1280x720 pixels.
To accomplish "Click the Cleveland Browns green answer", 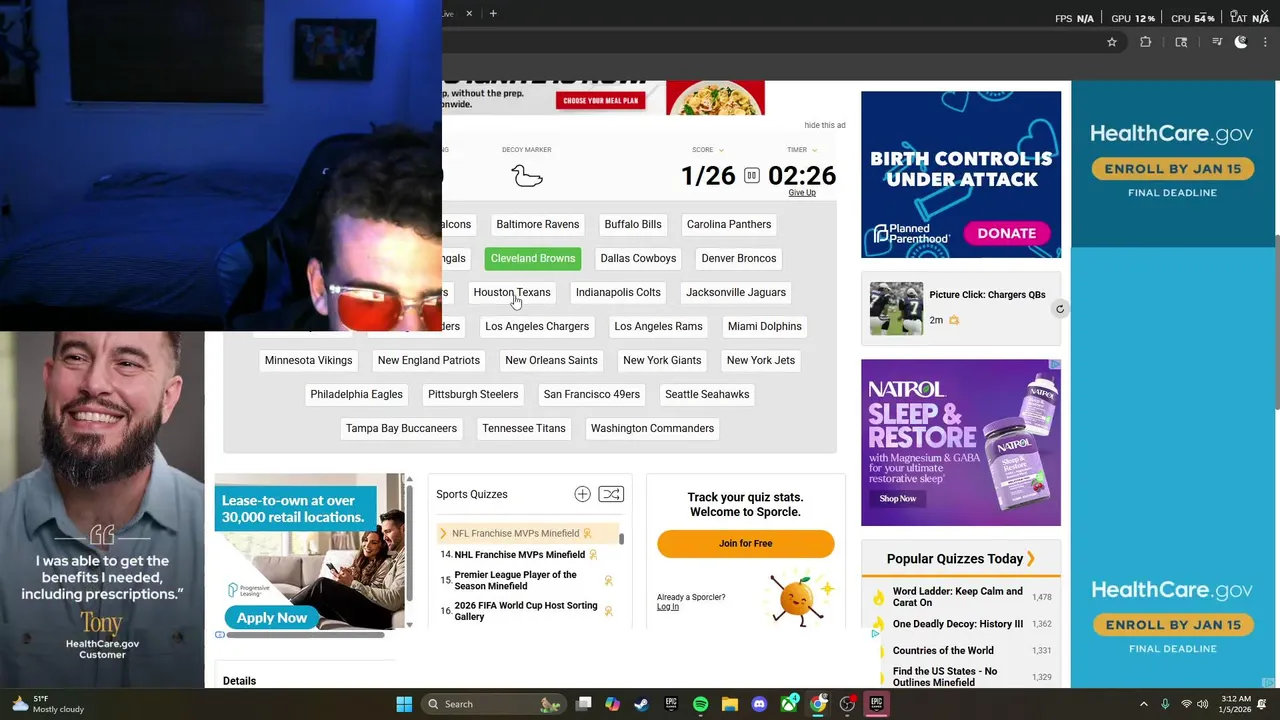I will 533,258.
